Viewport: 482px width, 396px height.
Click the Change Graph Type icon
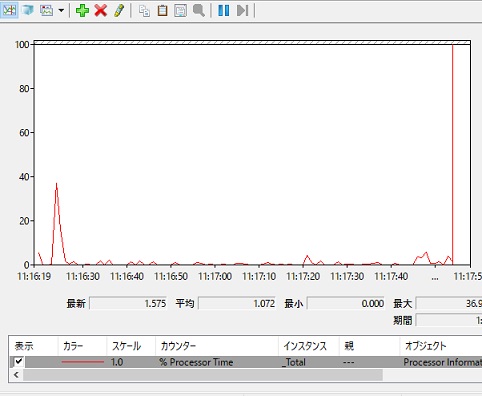pyautogui.click(x=47, y=10)
